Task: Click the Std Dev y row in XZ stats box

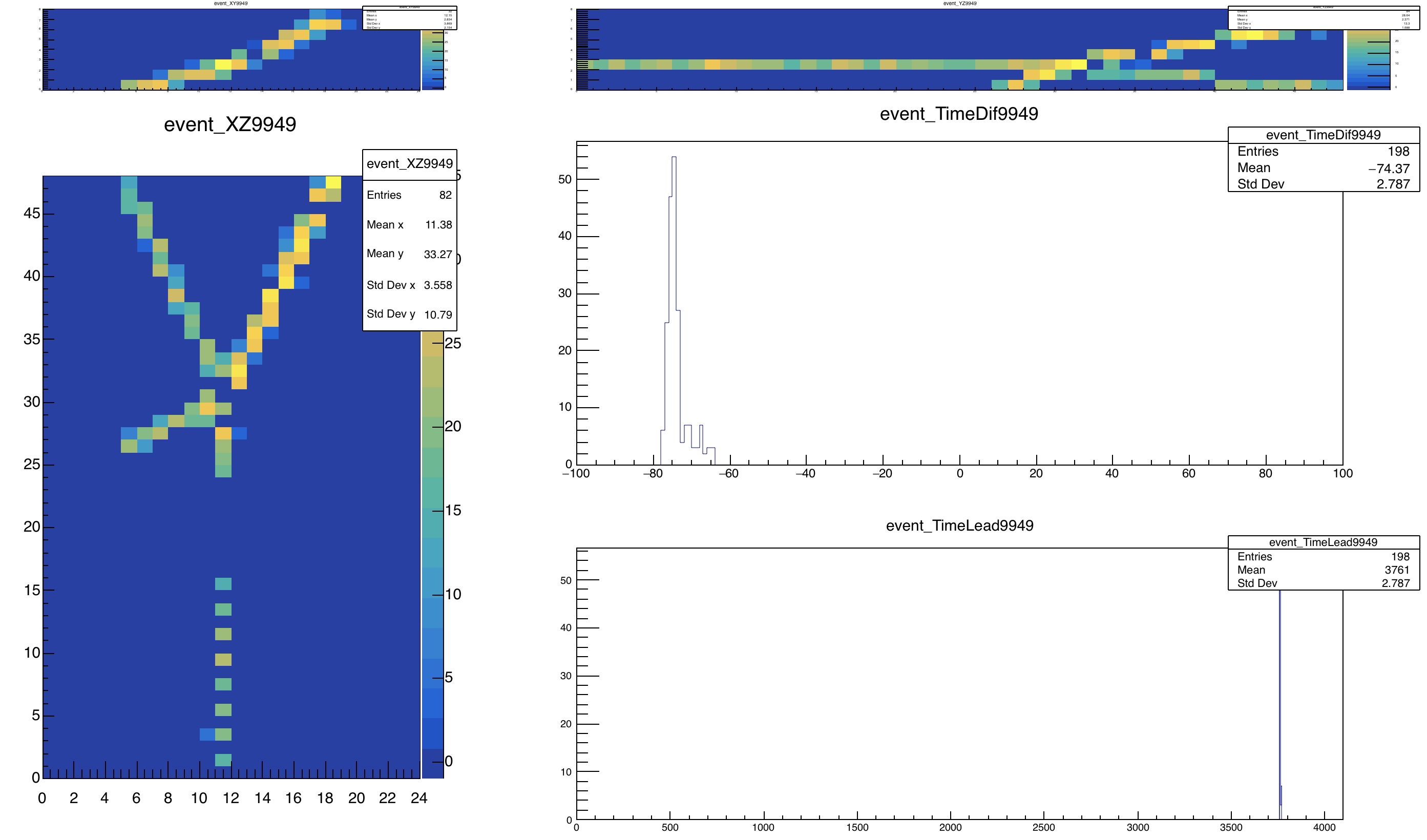Action: (409, 314)
